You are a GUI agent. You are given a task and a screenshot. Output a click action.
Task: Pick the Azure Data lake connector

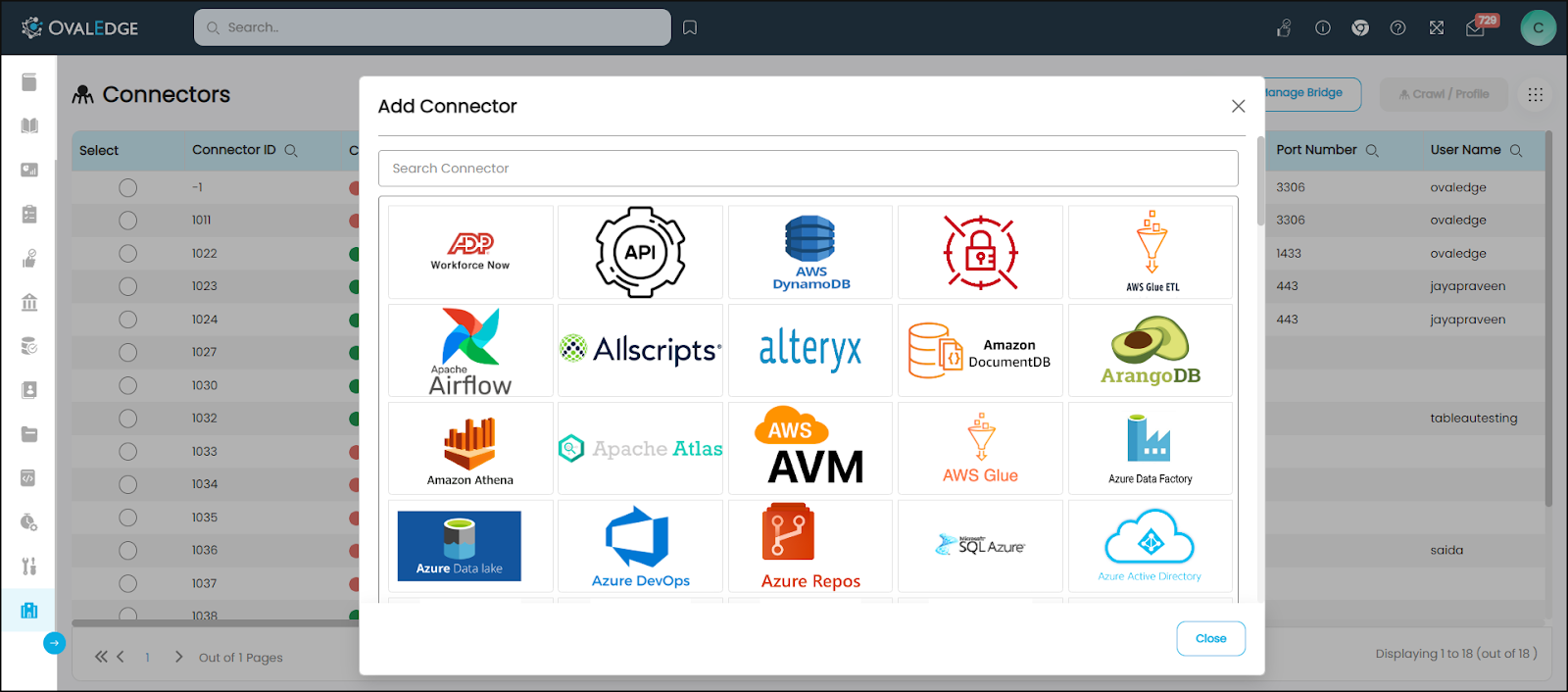pos(470,546)
